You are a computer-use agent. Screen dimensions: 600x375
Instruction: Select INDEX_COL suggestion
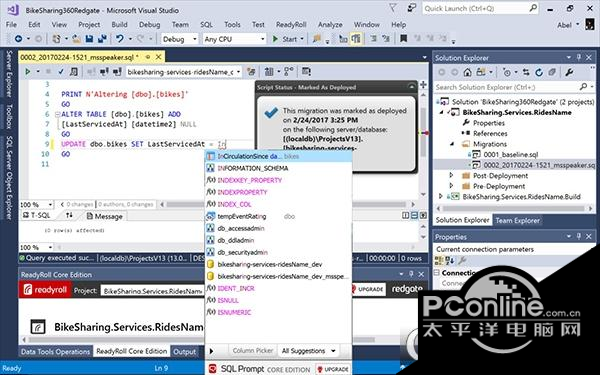pos(279,204)
